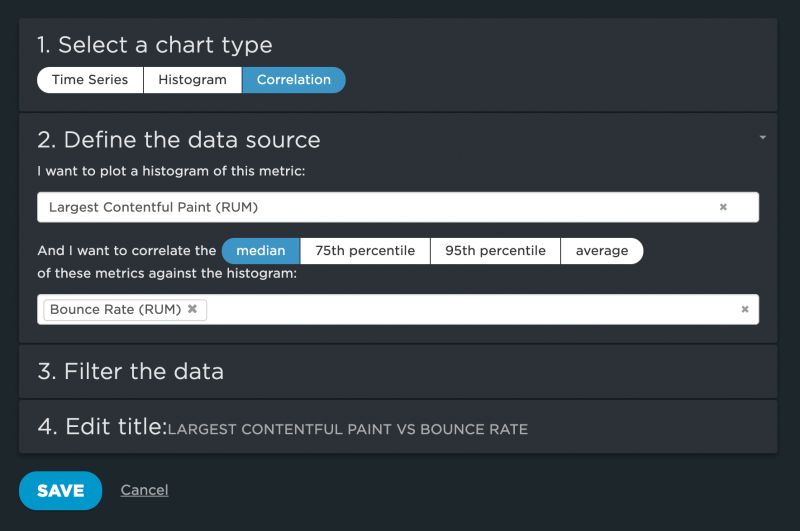Click the Select a chart type heading
The height and width of the screenshot is (531, 800).
tap(155, 45)
